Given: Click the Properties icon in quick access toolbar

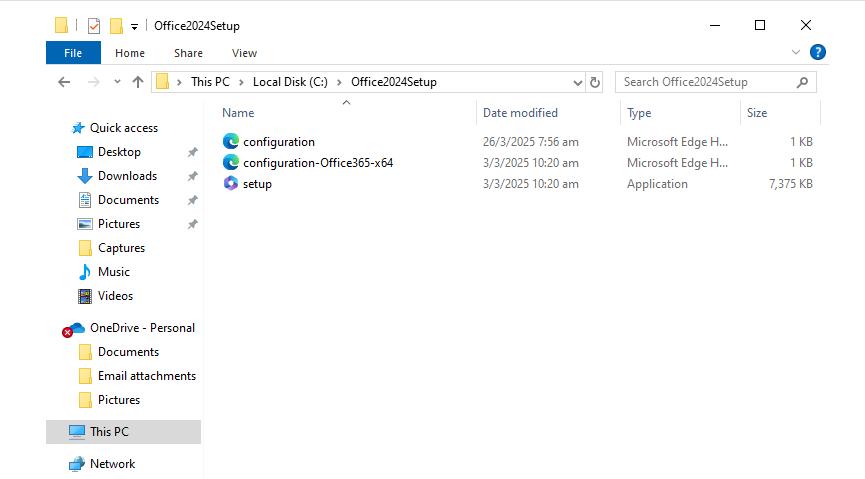Looking at the screenshot, I should point(94,25).
